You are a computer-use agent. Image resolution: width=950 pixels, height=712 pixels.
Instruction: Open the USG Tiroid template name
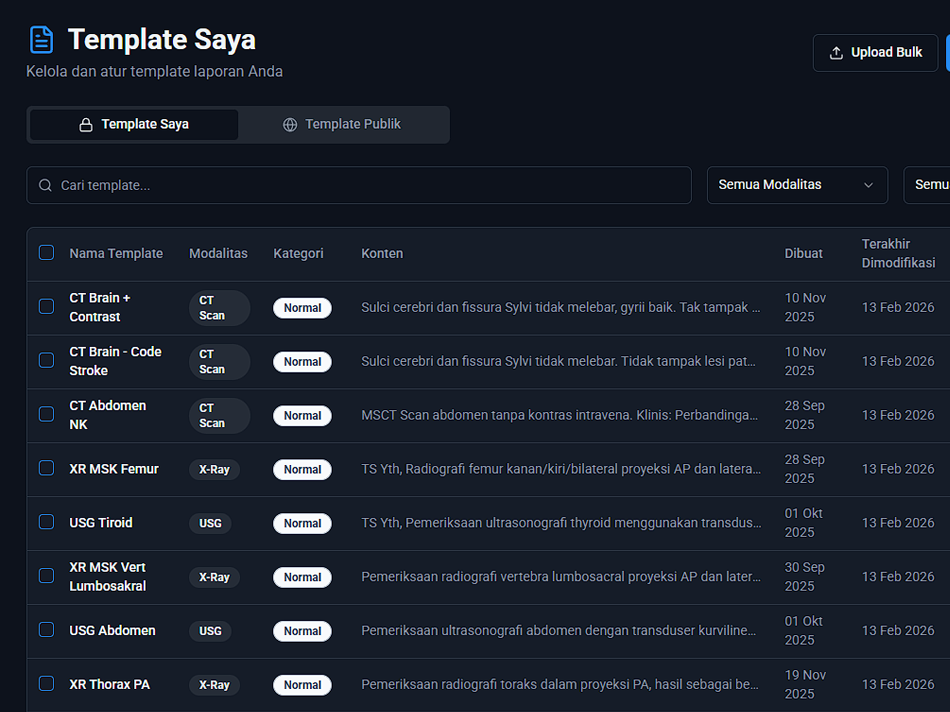101,523
